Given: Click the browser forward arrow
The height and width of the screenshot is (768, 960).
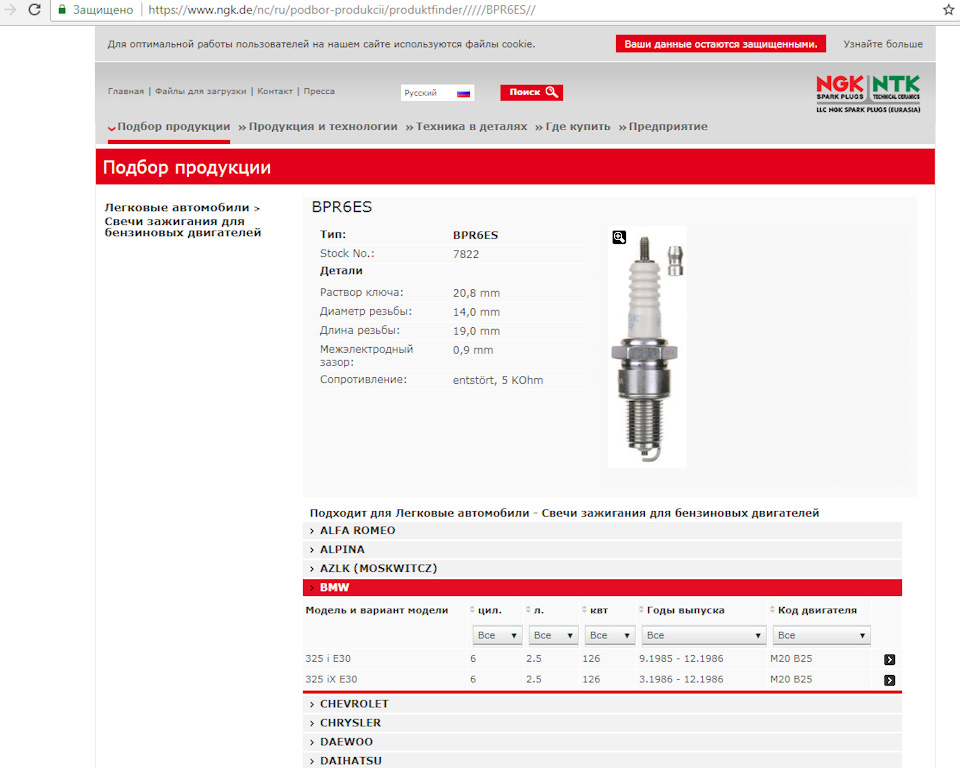Looking at the screenshot, I should click(10, 10).
